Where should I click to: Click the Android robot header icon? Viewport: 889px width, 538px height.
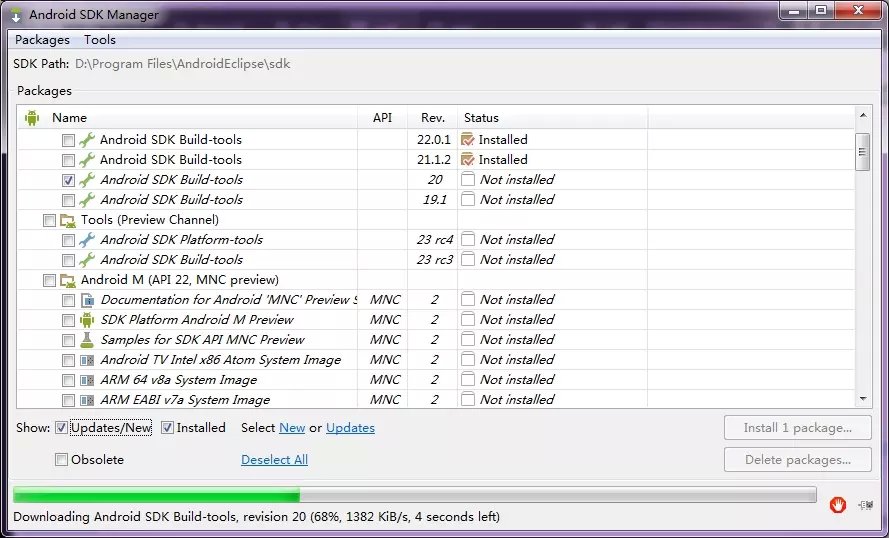click(x=32, y=118)
